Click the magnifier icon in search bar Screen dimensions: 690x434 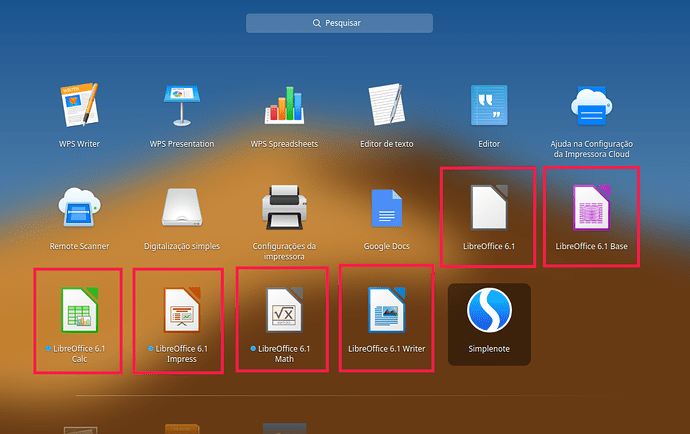tap(317, 23)
